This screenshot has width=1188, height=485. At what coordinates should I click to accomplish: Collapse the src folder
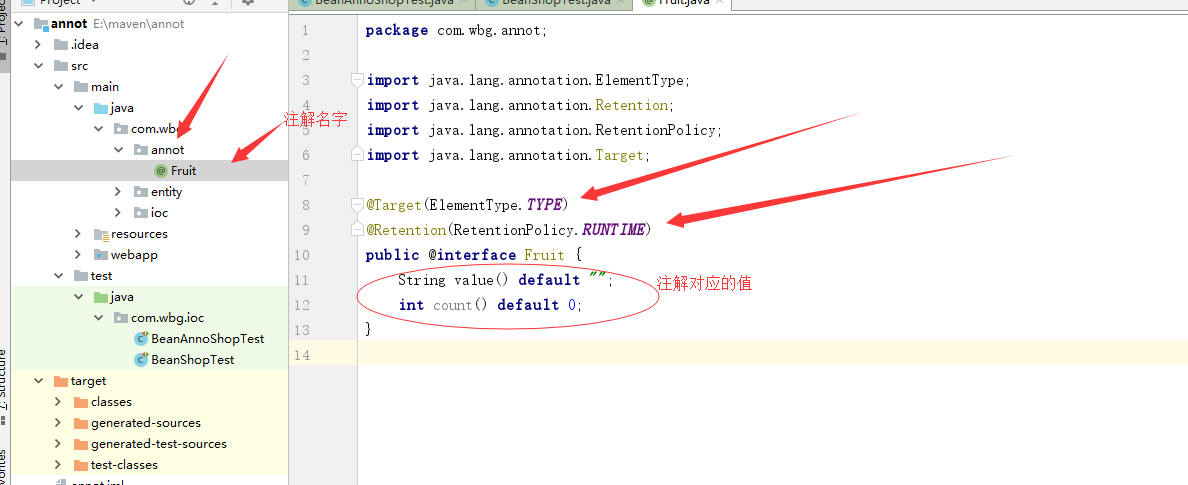pos(38,66)
